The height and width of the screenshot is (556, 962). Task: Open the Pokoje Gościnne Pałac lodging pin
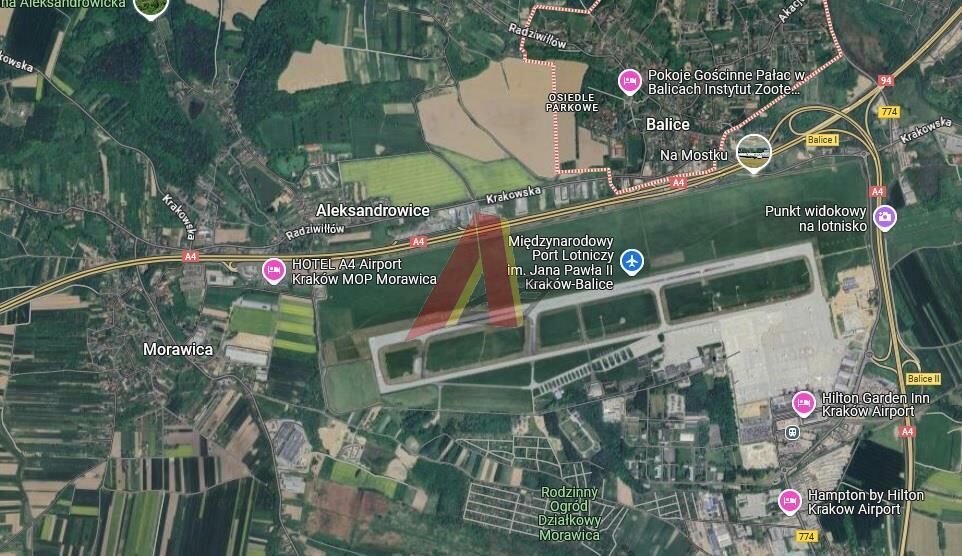[x=629, y=82]
